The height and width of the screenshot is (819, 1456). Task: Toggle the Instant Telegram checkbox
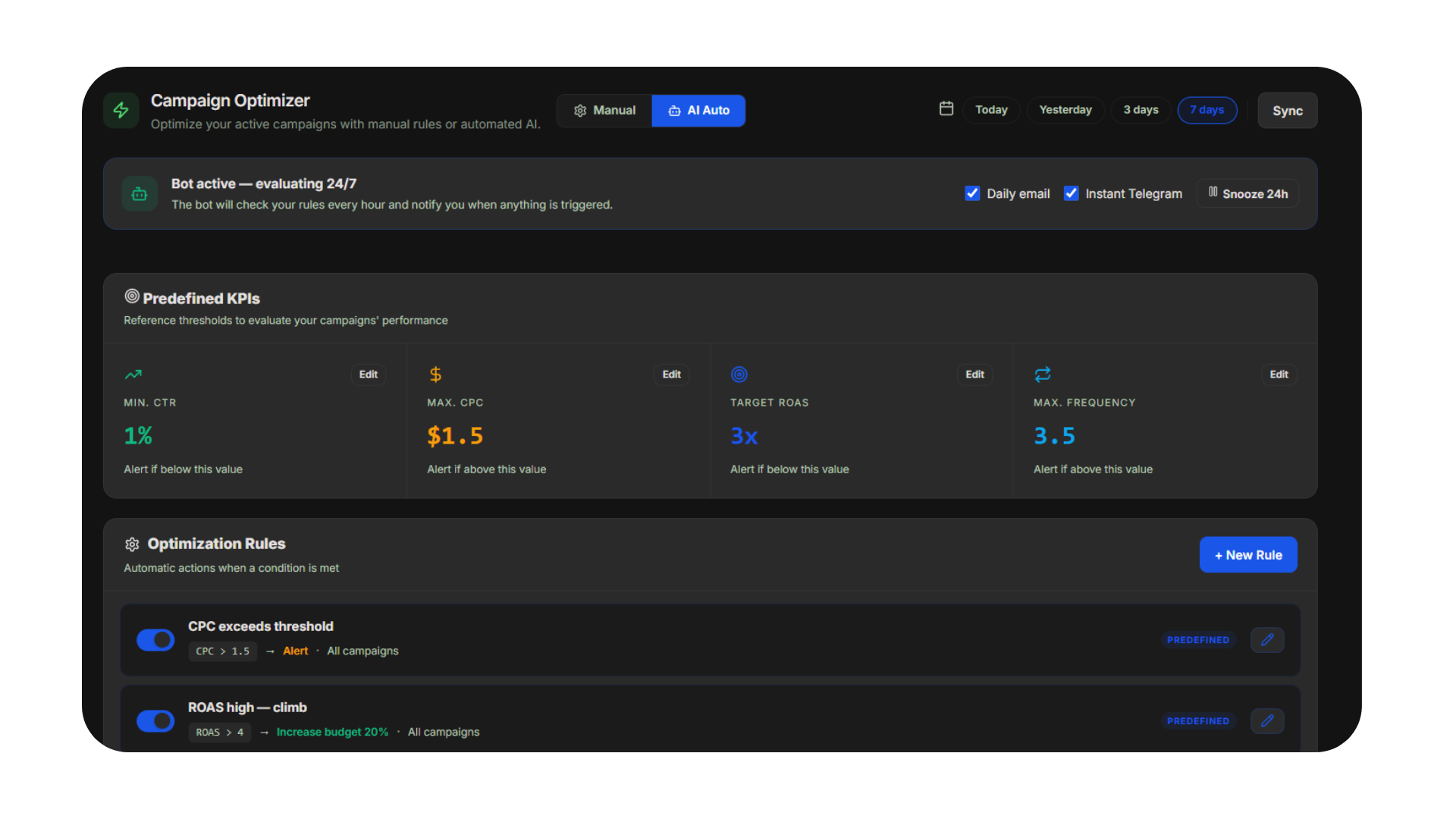[1072, 193]
